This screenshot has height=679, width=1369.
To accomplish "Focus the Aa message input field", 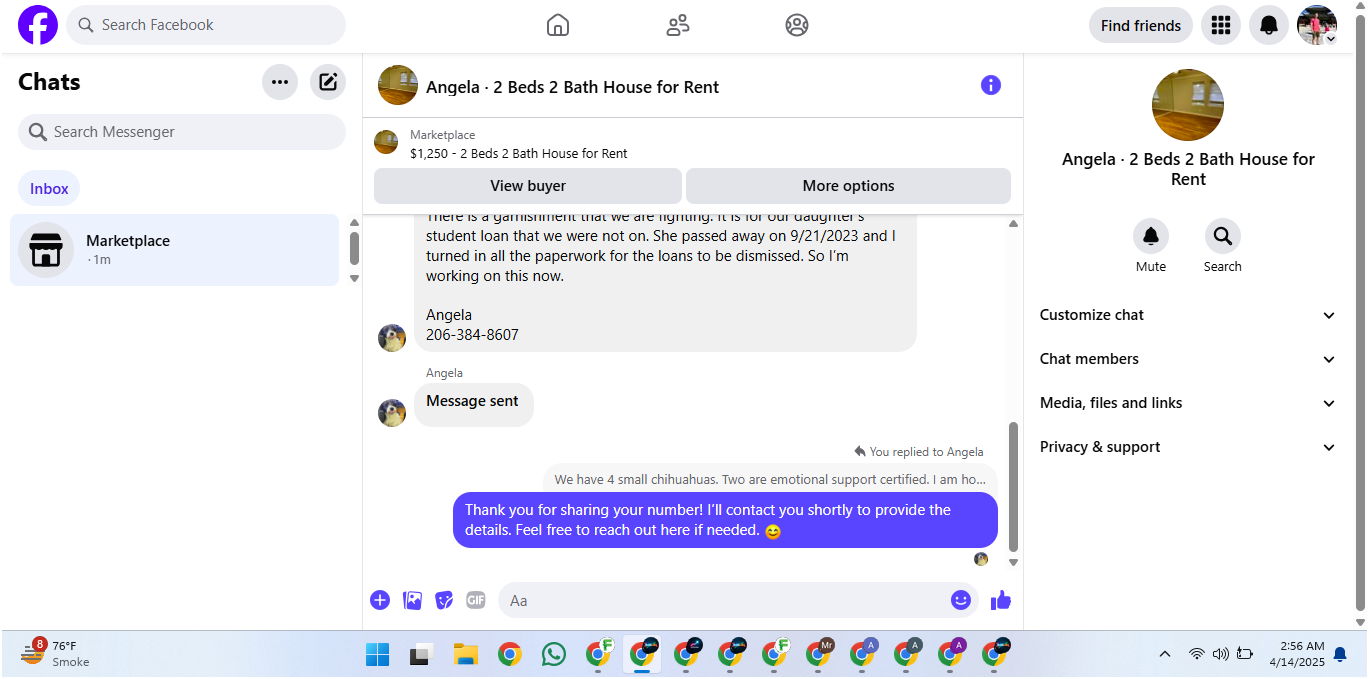I will 726,600.
